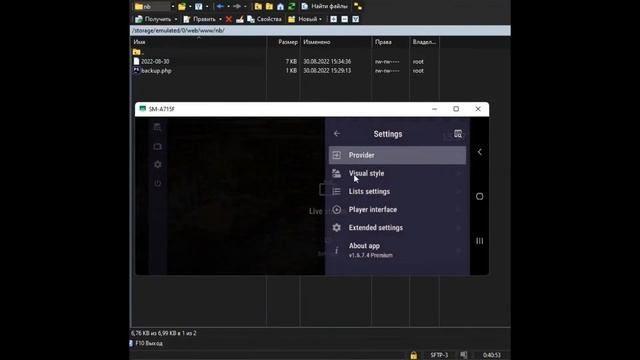
Task: Click the plus select files icon
Action: click(x=333, y=19)
